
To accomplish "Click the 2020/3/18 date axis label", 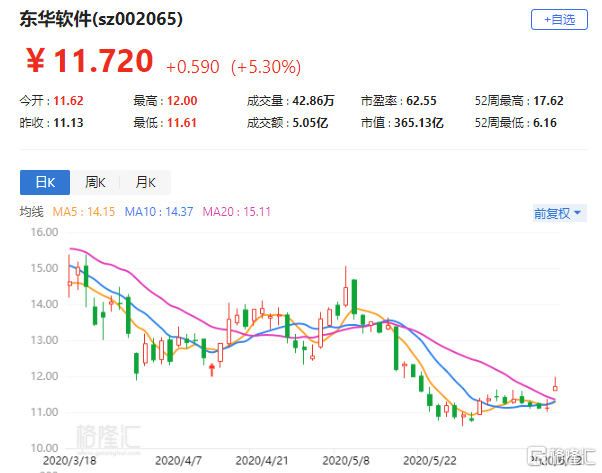I will coord(69,461).
